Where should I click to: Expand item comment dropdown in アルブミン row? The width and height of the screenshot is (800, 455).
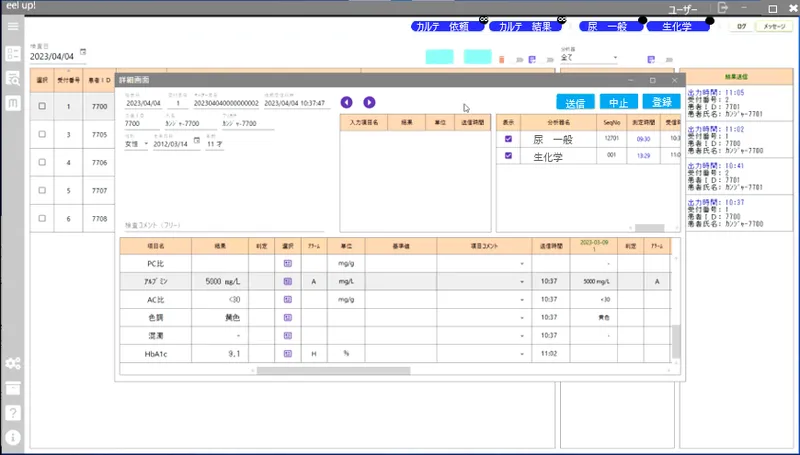point(522,282)
